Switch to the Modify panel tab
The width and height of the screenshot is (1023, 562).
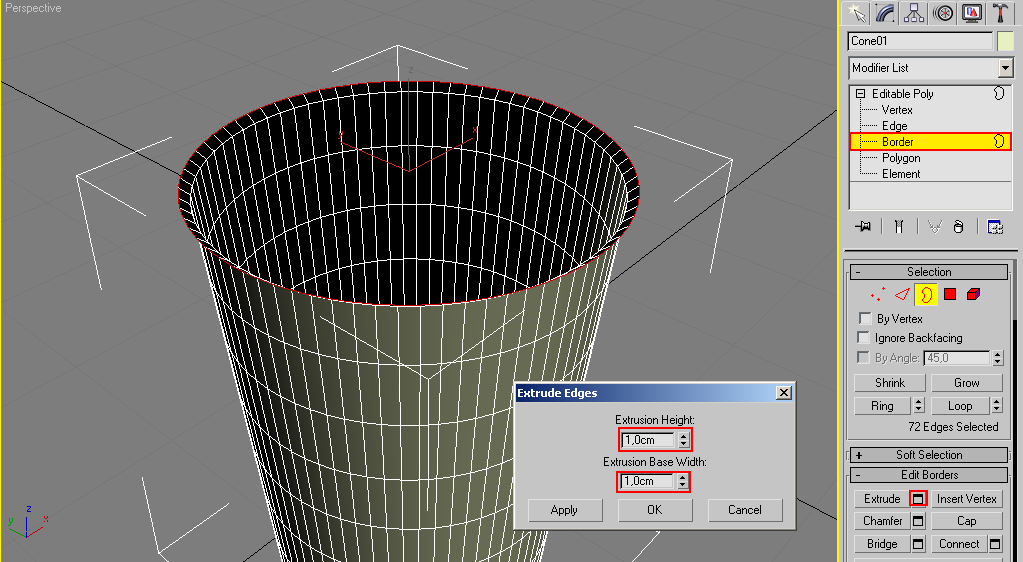point(885,13)
